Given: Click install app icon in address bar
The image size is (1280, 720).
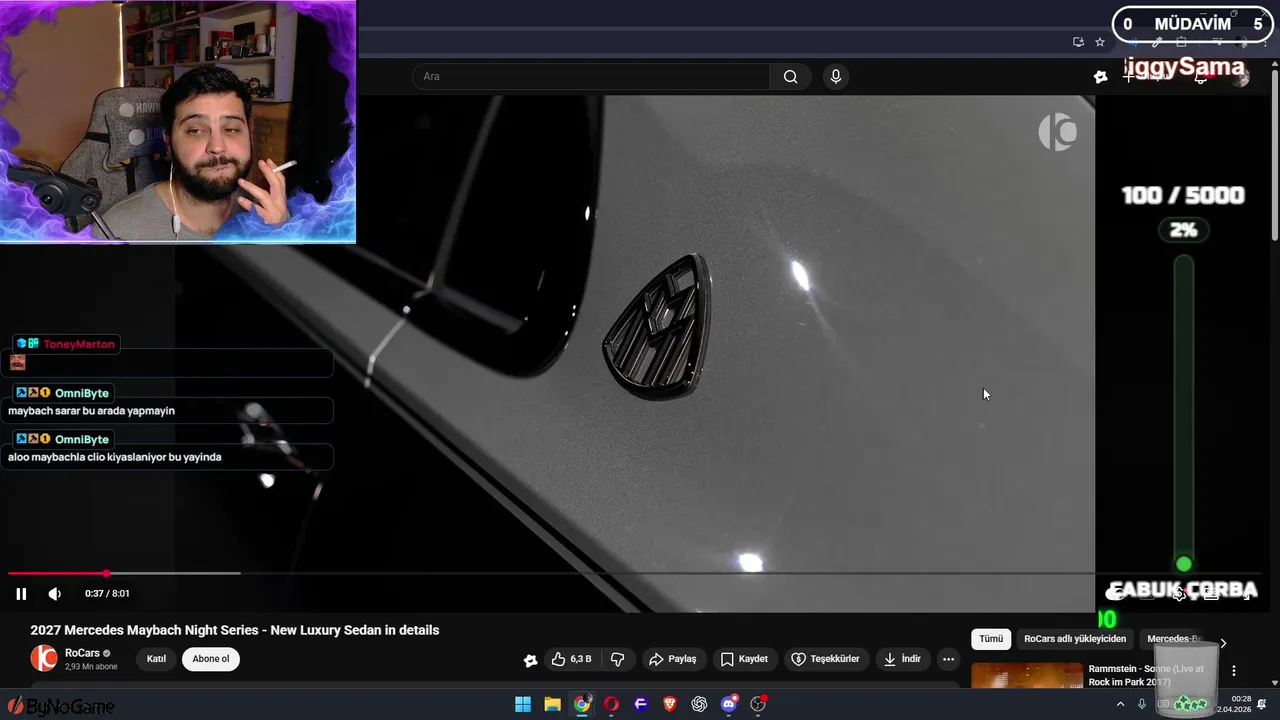Looking at the screenshot, I should coord(1078,42).
